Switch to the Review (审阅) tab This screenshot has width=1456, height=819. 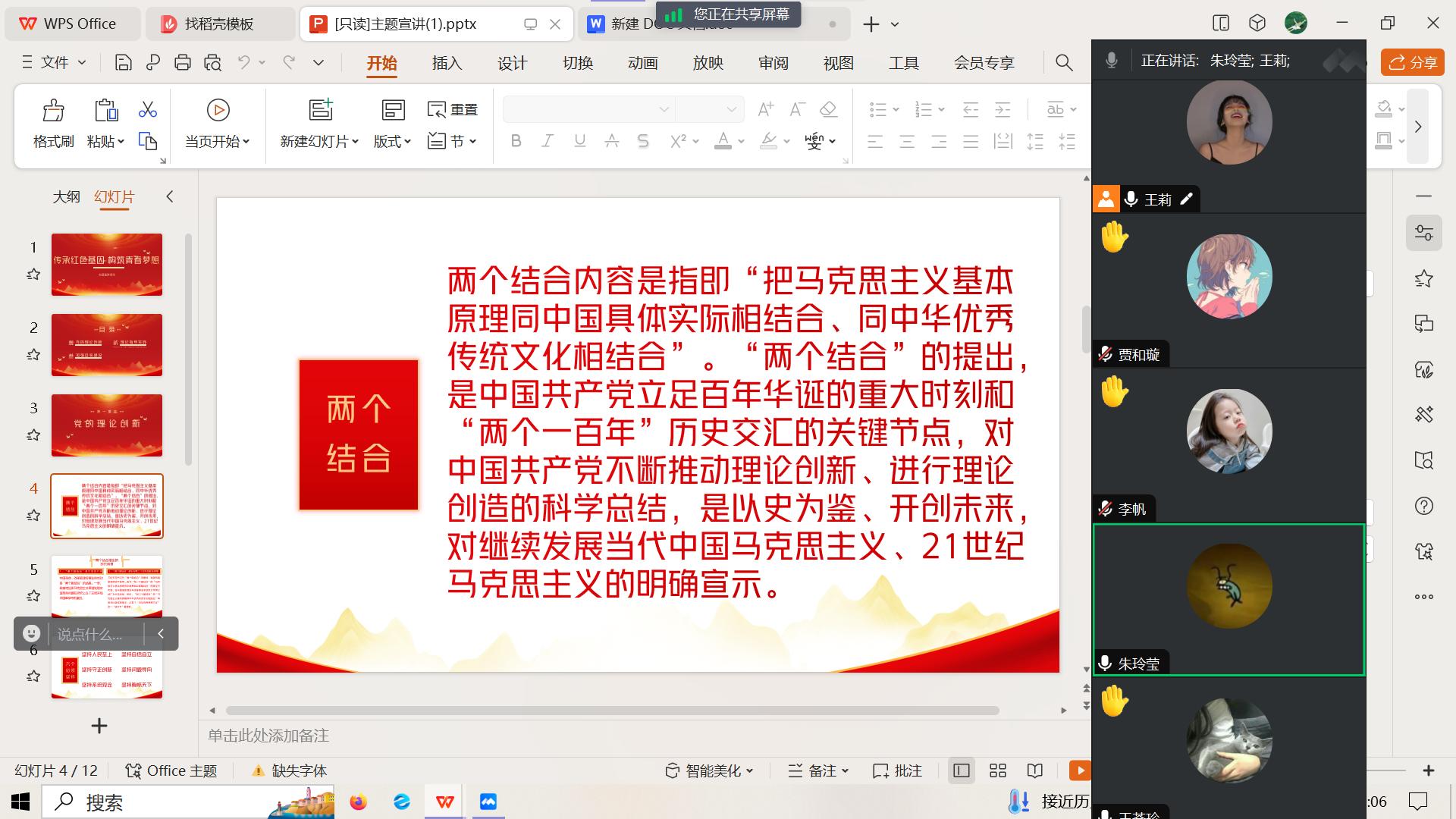coord(773,63)
